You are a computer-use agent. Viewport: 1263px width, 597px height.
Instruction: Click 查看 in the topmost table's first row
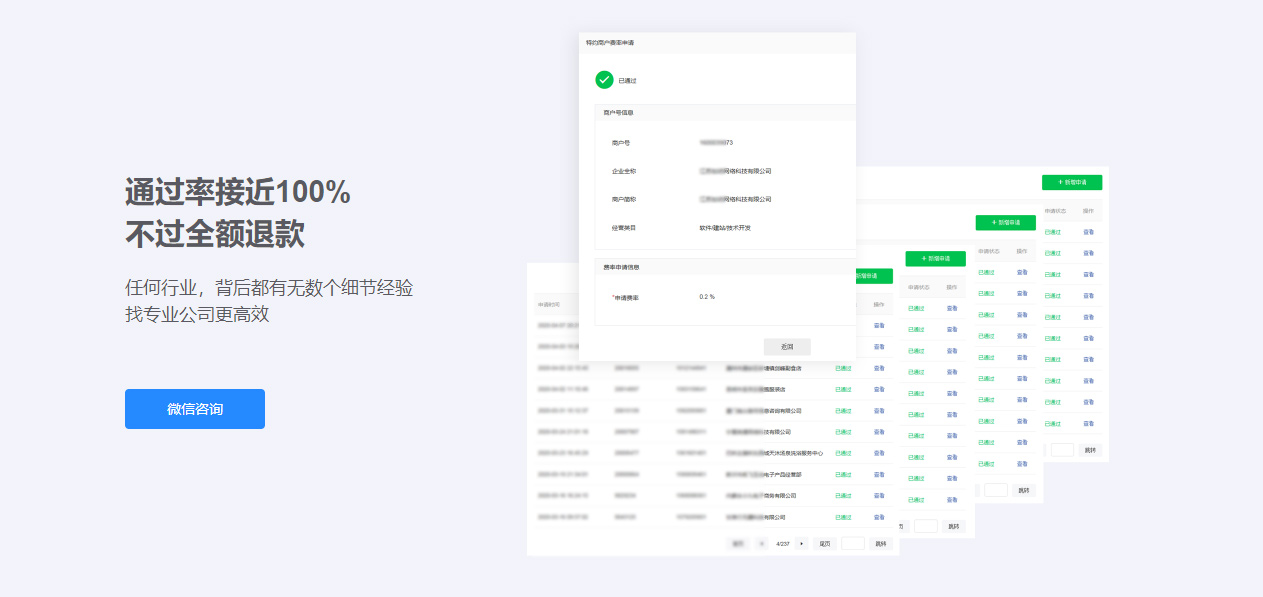tap(1087, 232)
